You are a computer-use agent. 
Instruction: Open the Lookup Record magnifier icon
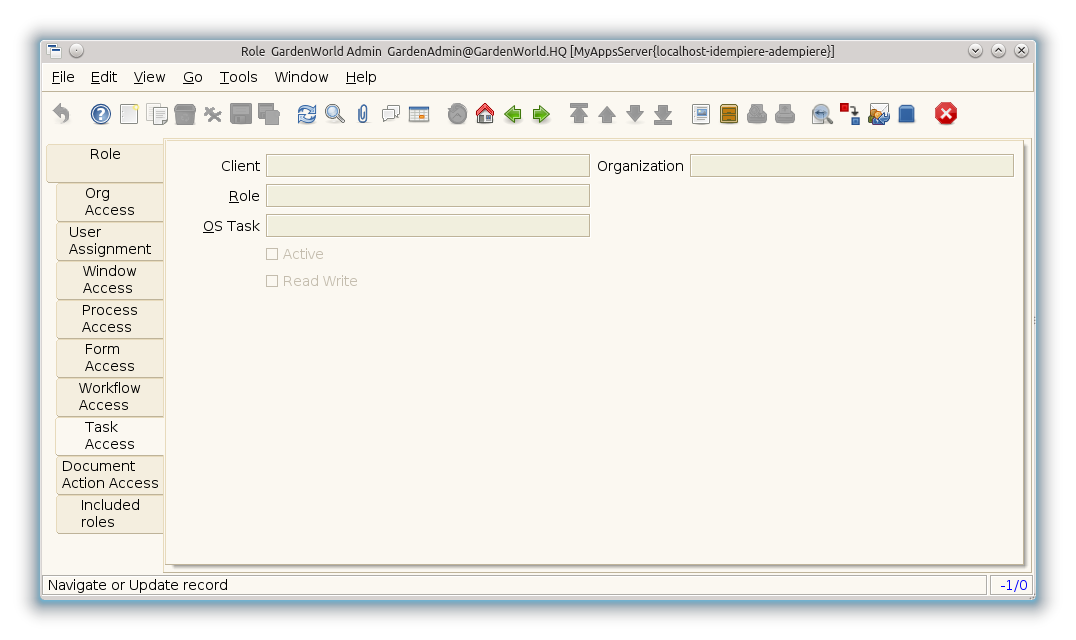point(335,114)
